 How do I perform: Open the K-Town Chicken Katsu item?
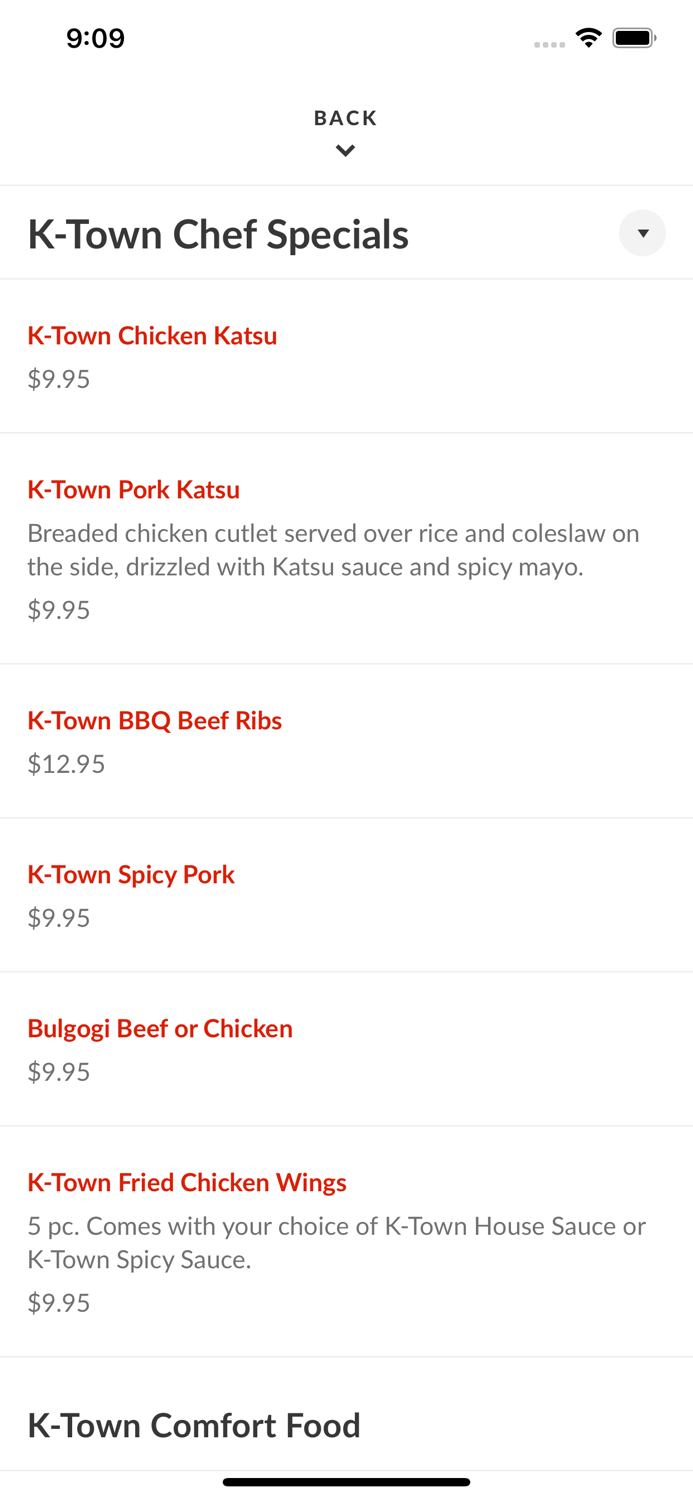(152, 336)
